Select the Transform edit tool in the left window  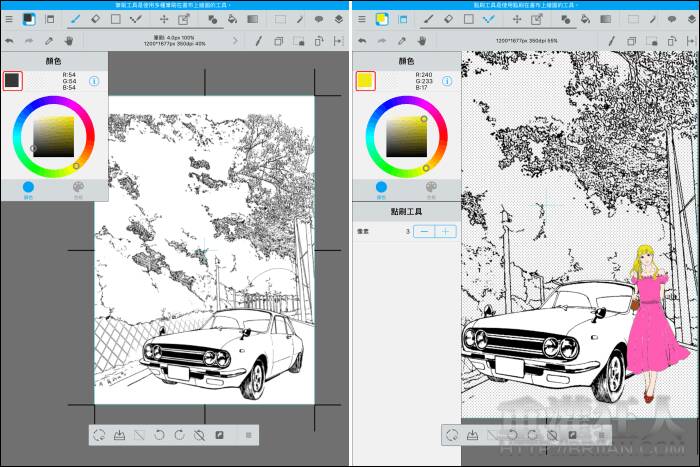pyautogui.click(x=184, y=19)
